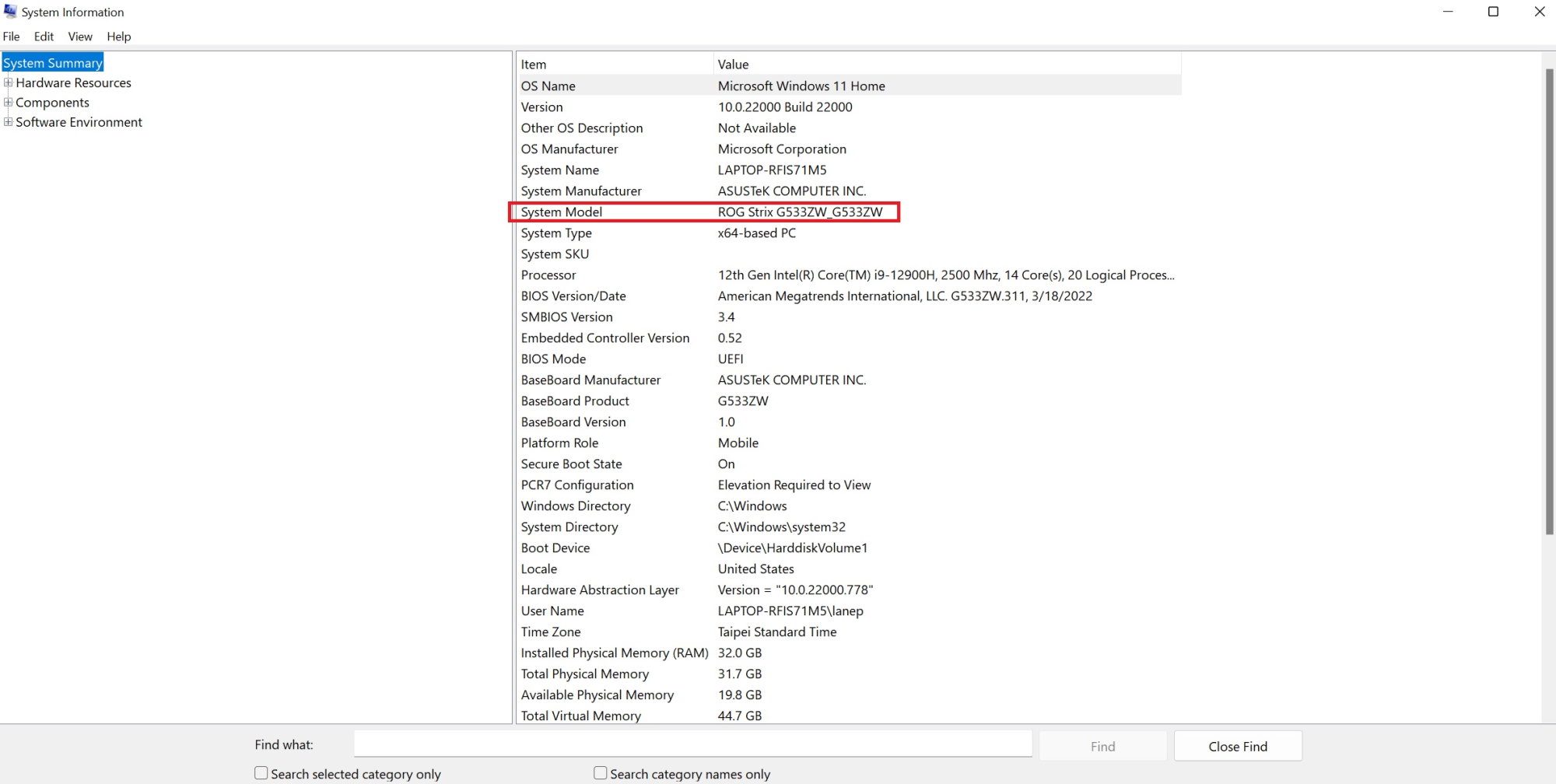The height and width of the screenshot is (784, 1556).
Task: Click the Item column header
Action: click(x=614, y=65)
